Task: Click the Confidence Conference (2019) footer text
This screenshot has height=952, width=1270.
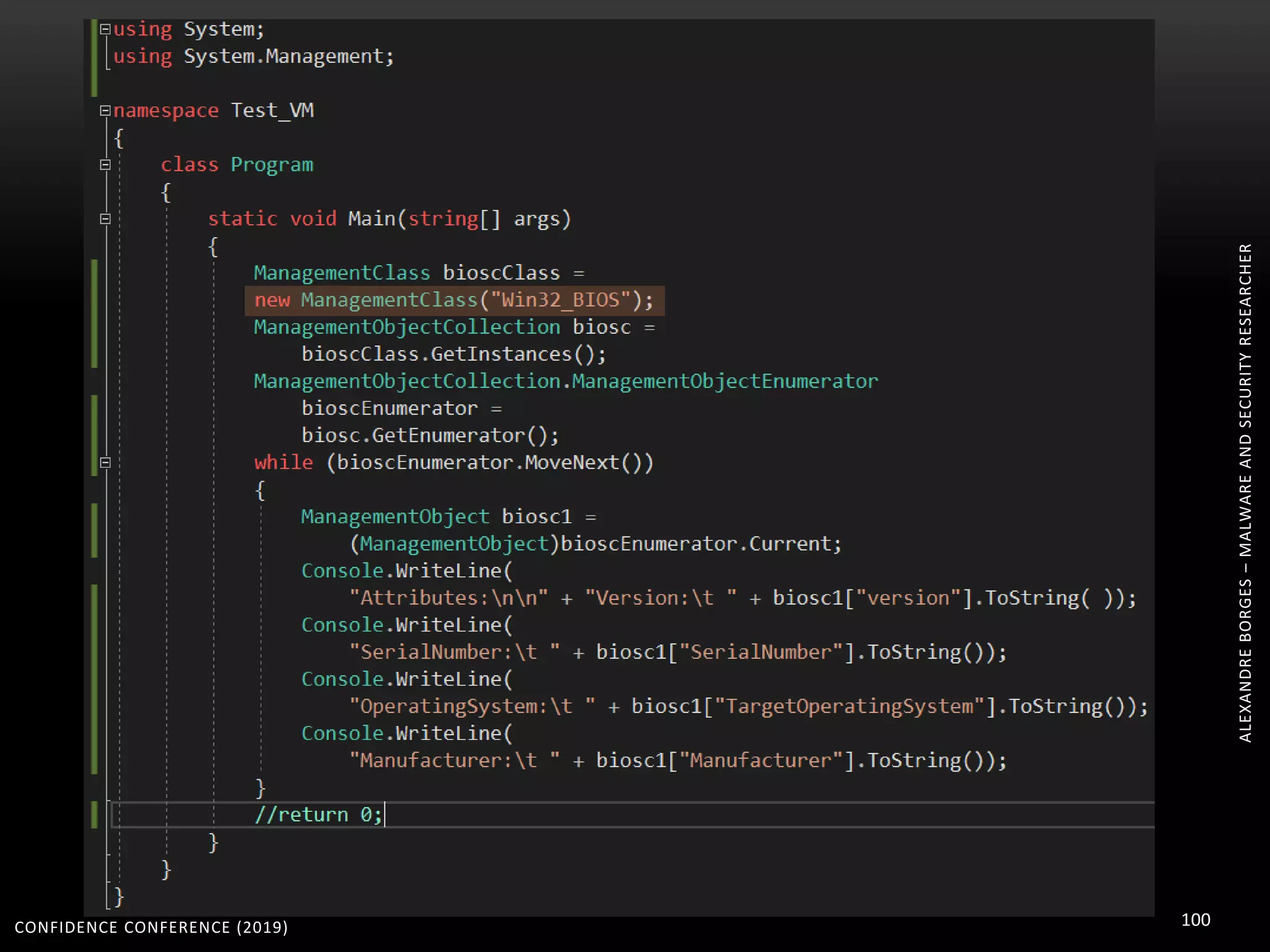Action: pyautogui.click(x=151, y=927)
